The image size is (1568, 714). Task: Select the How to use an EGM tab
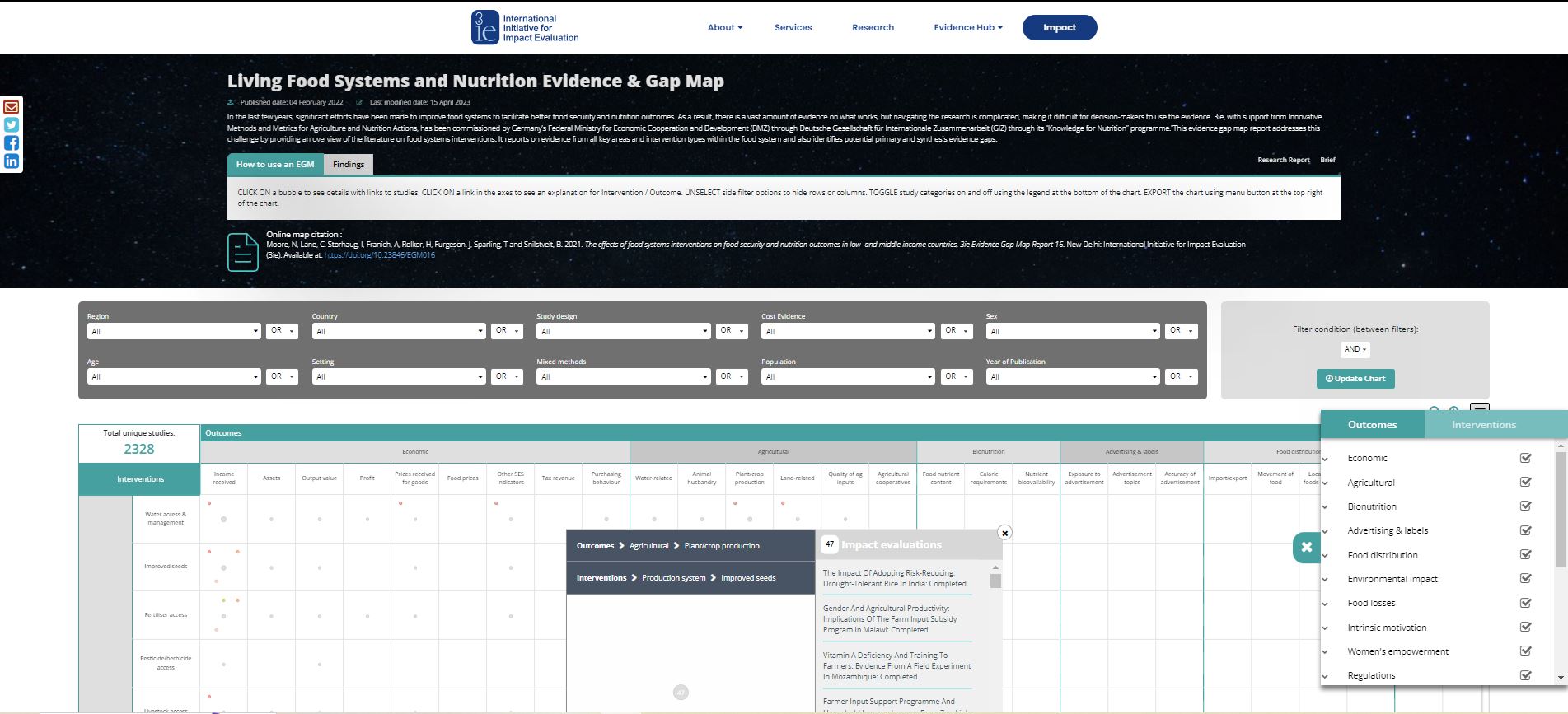275,164
